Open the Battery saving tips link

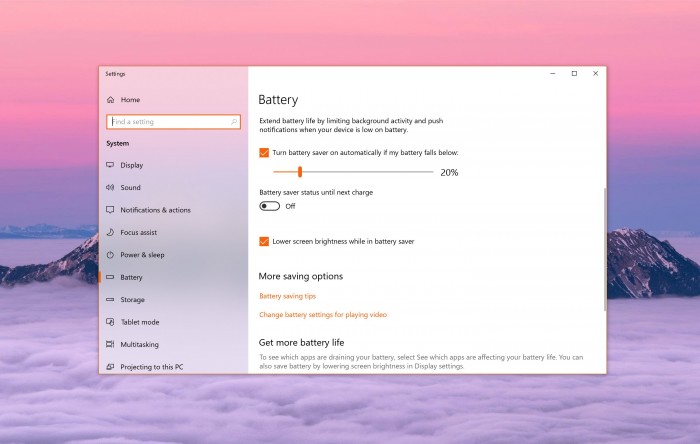(287, 296)
